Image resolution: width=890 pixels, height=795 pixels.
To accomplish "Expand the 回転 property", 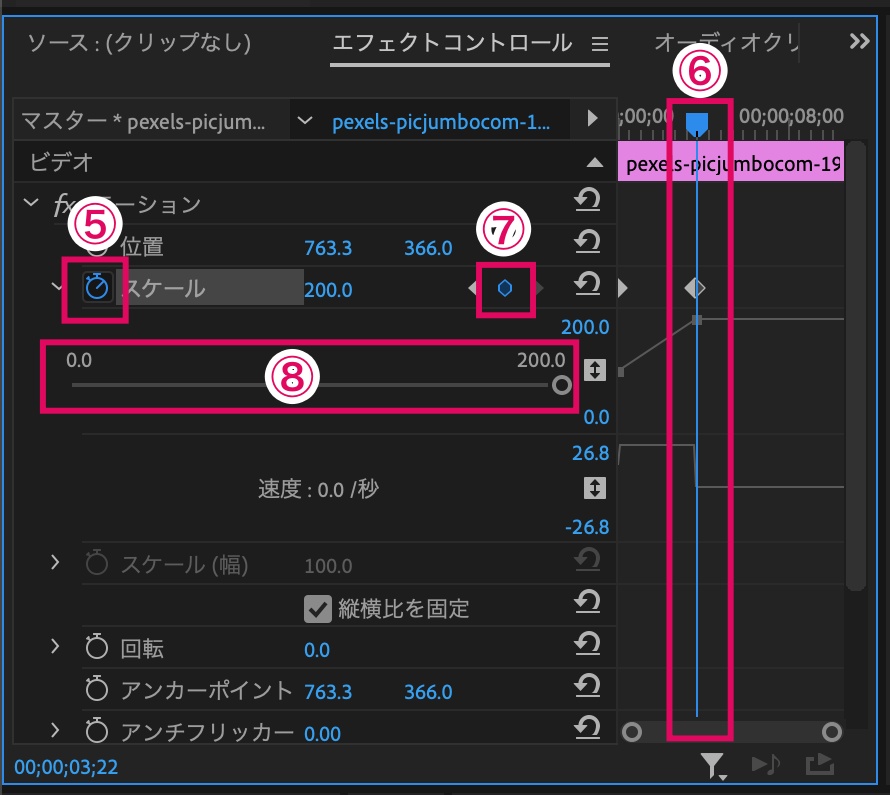I will [55, 646].
